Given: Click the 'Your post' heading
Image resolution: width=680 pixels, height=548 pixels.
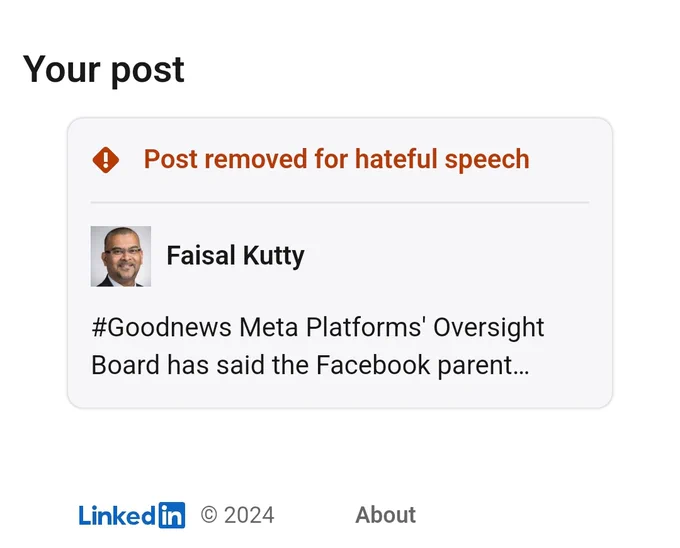Looking at the screenshot, I should 104,70.
